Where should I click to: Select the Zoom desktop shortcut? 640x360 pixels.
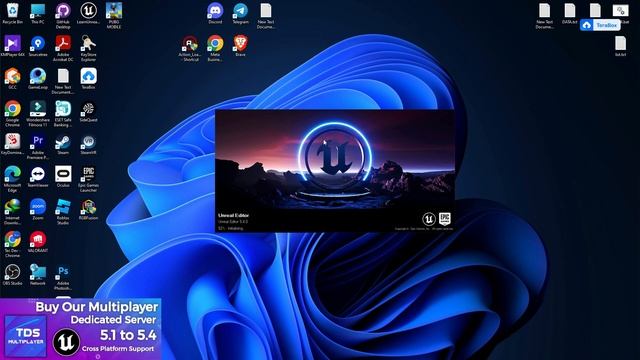[38, 209]
